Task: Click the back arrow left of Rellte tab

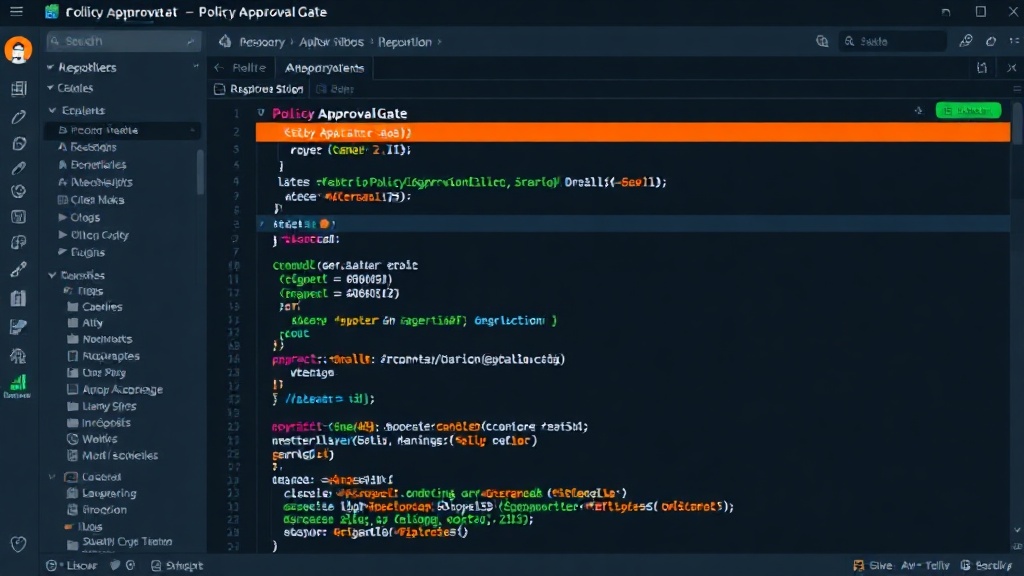Action: [219, 67]
